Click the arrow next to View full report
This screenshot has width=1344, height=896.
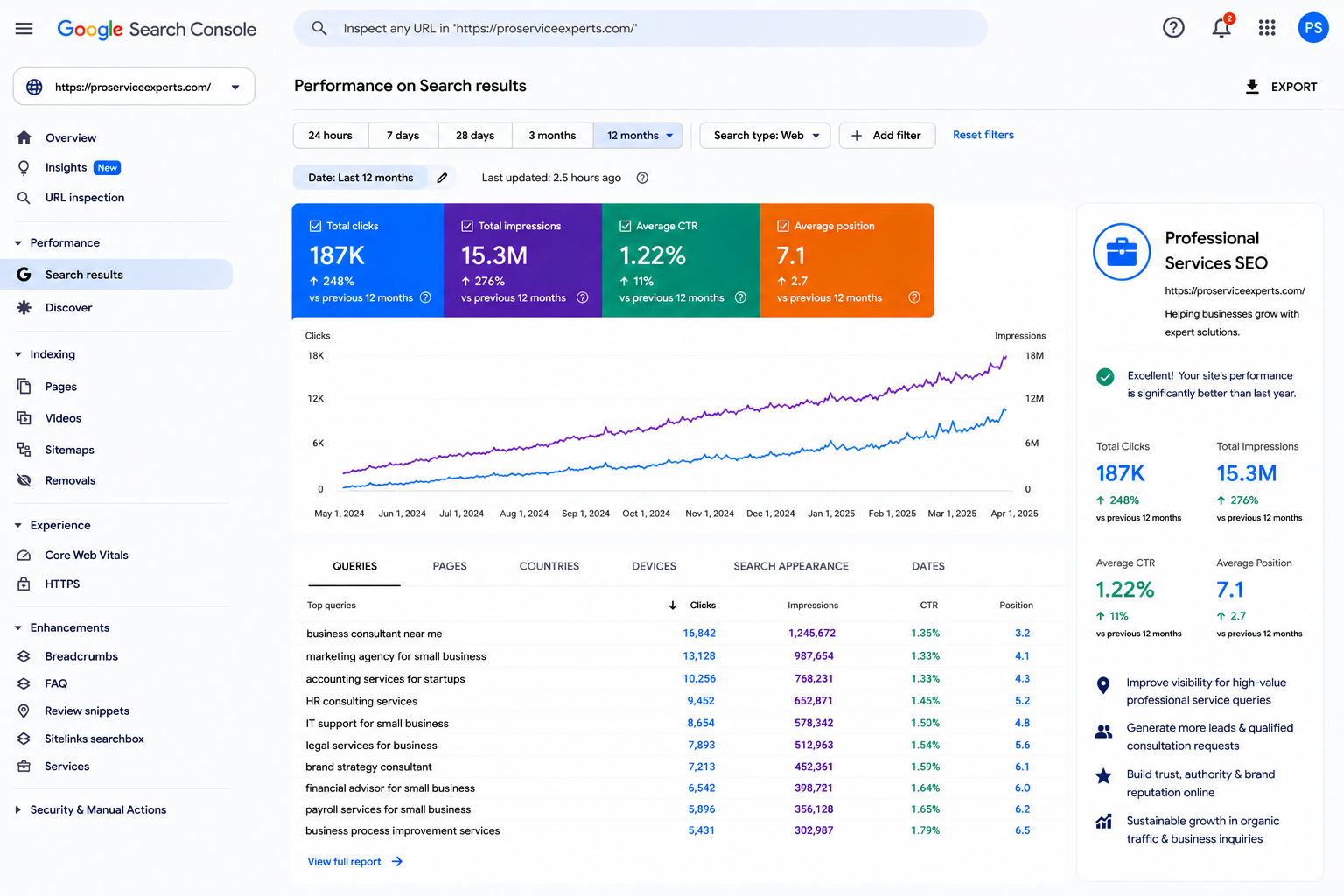tap(397, 862)
